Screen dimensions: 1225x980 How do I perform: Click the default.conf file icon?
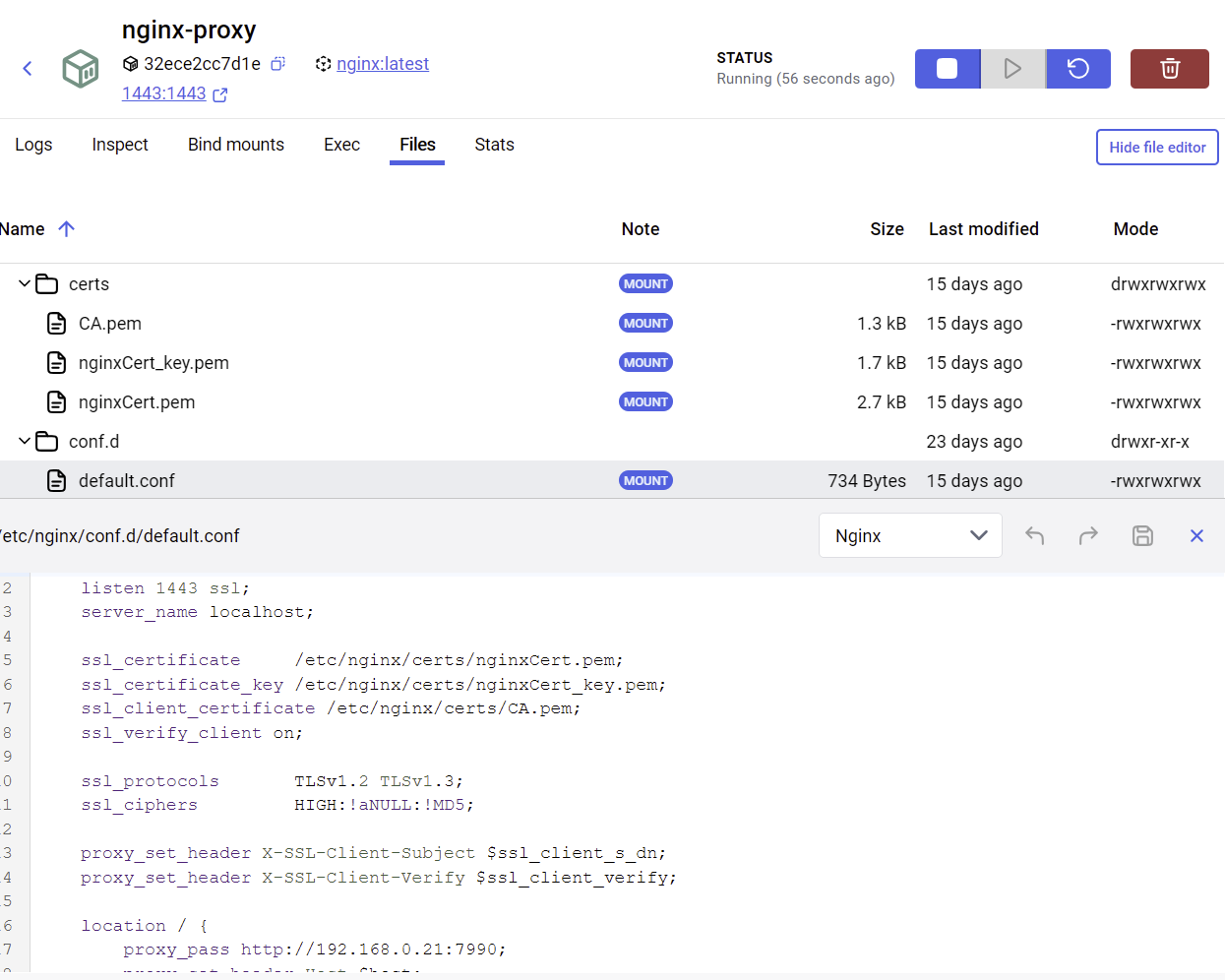click(57, 481)
